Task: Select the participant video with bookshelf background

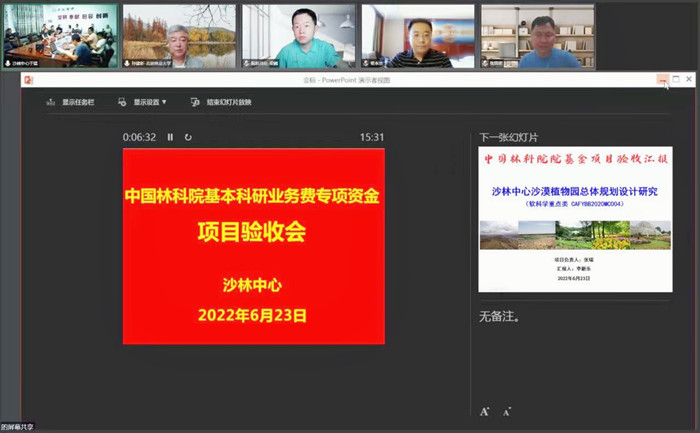Action: (x=538, y=37)
